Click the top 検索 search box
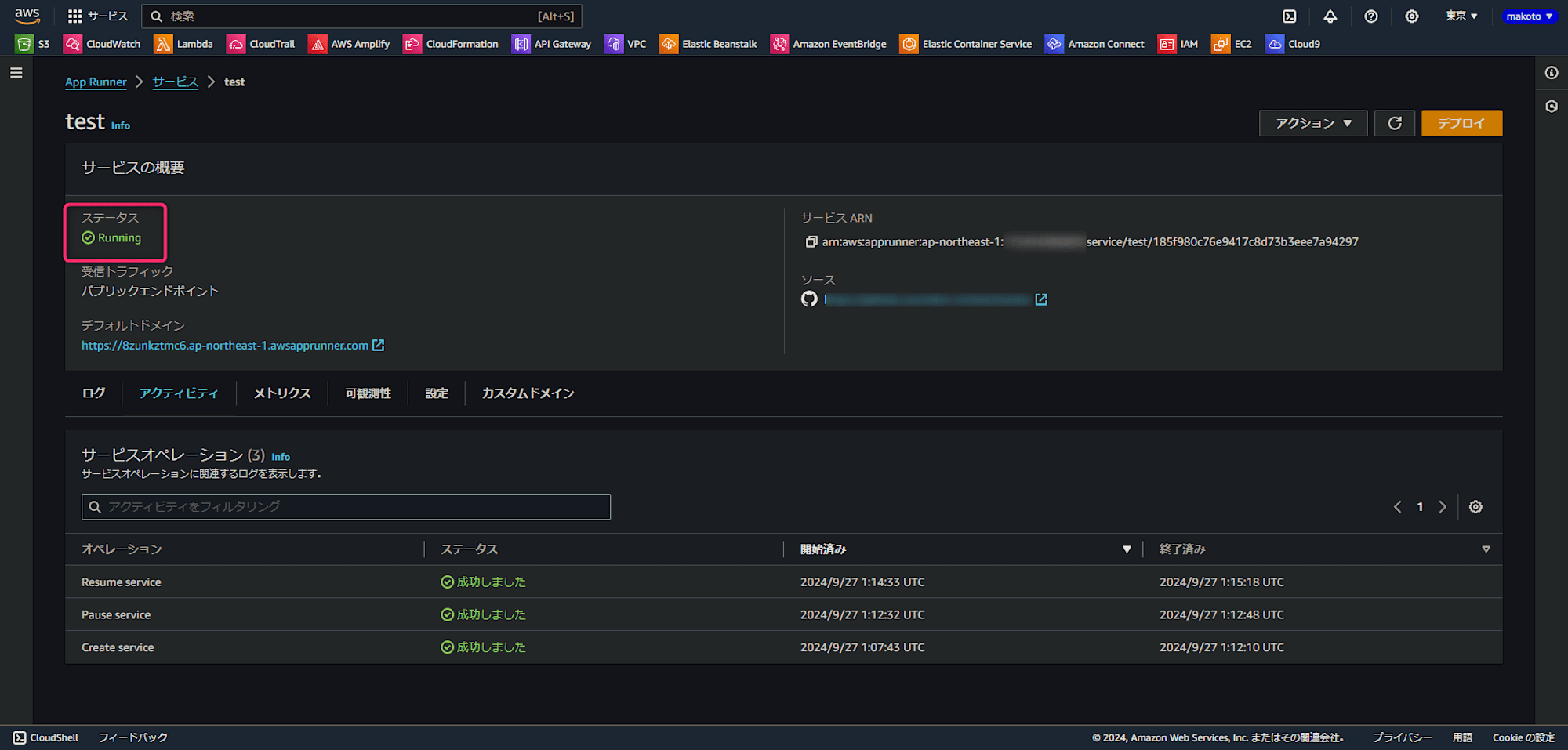Screen dimensions: 1568x750 (x=361, y=16)
